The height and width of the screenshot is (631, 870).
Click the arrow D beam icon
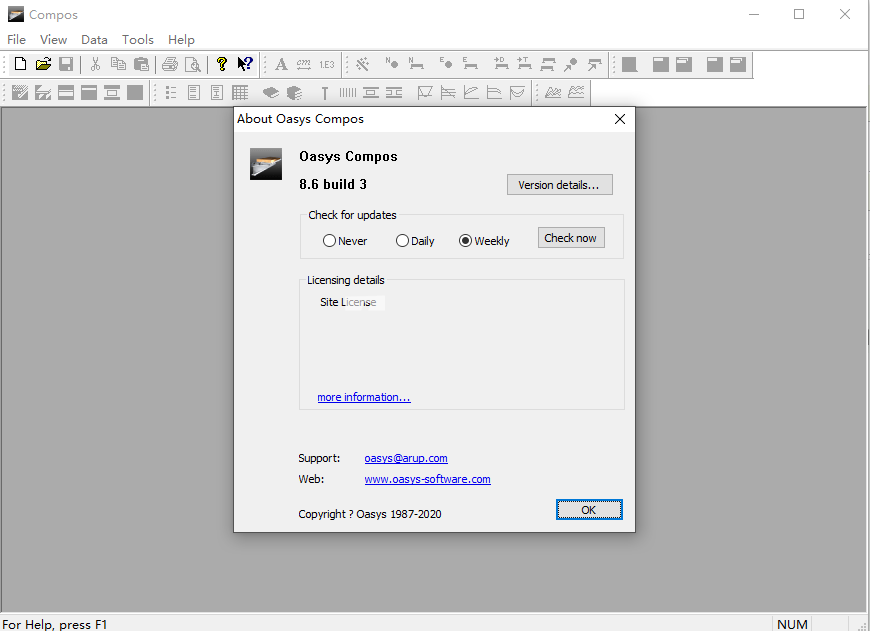[x=501, y=64]
